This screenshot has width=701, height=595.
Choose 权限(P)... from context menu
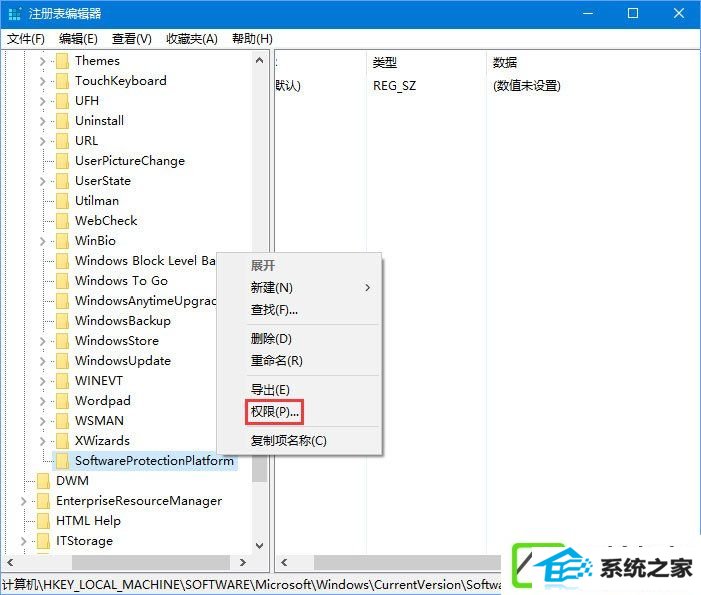click(274, 412)
